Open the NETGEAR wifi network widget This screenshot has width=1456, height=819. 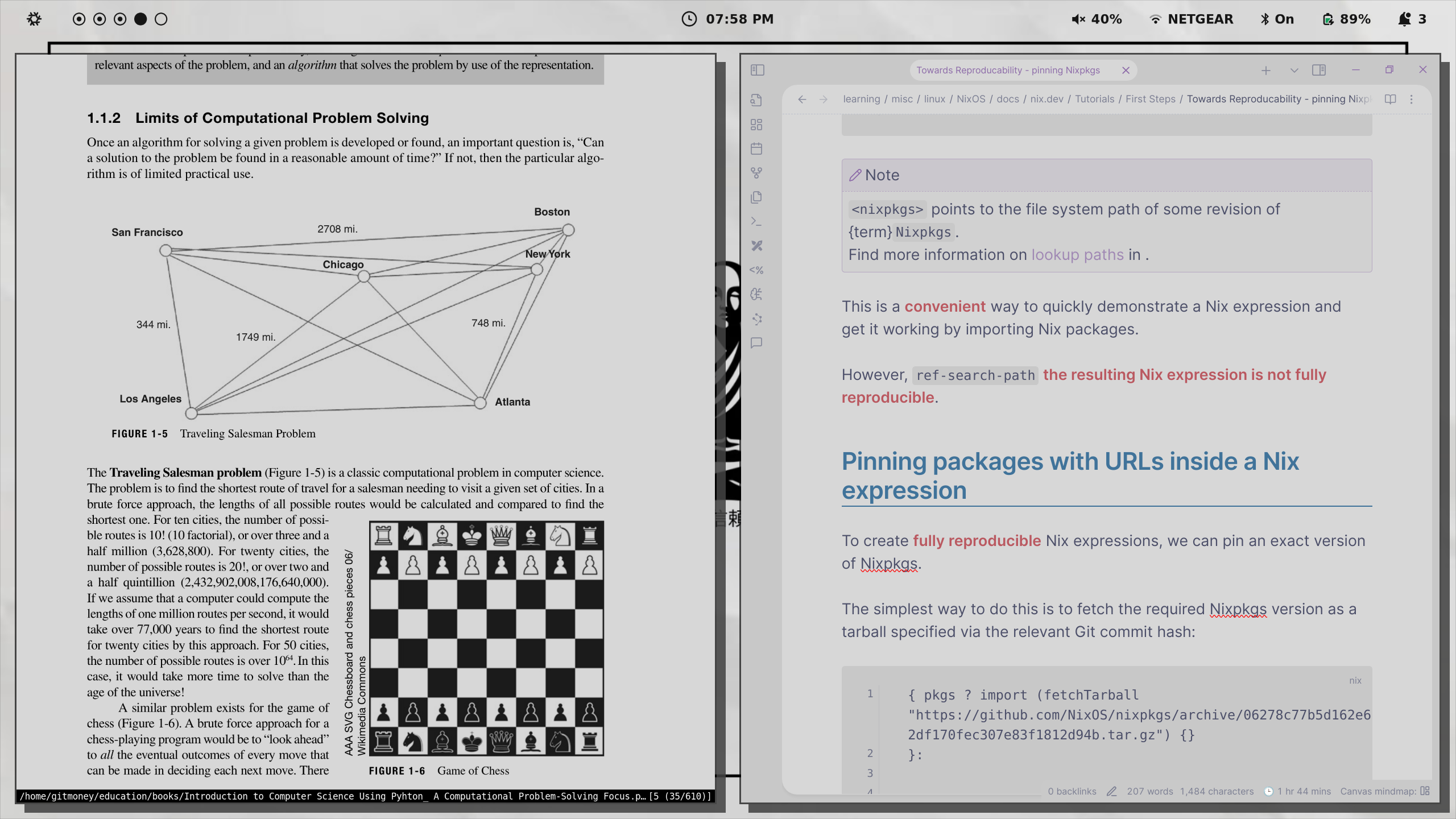1191,19
